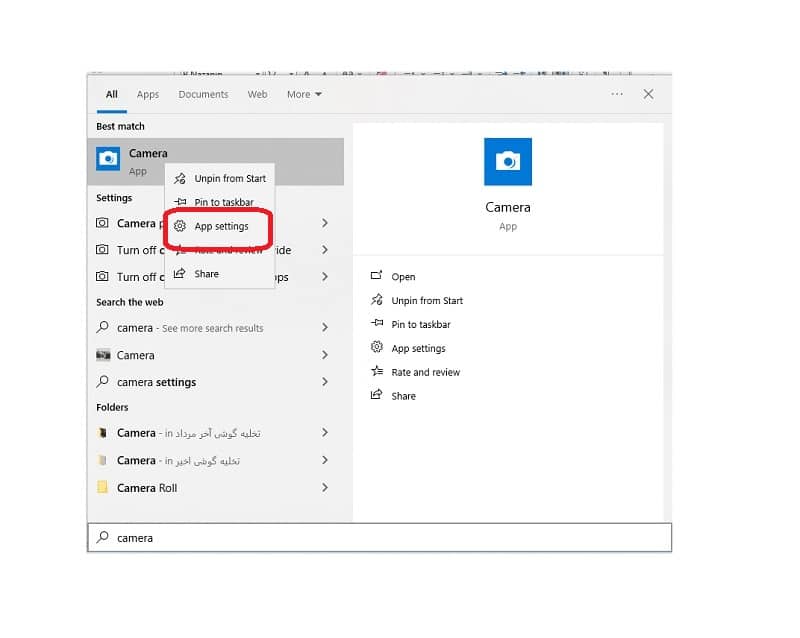
Task: Open the three-dot options menu
Action: 617,94
